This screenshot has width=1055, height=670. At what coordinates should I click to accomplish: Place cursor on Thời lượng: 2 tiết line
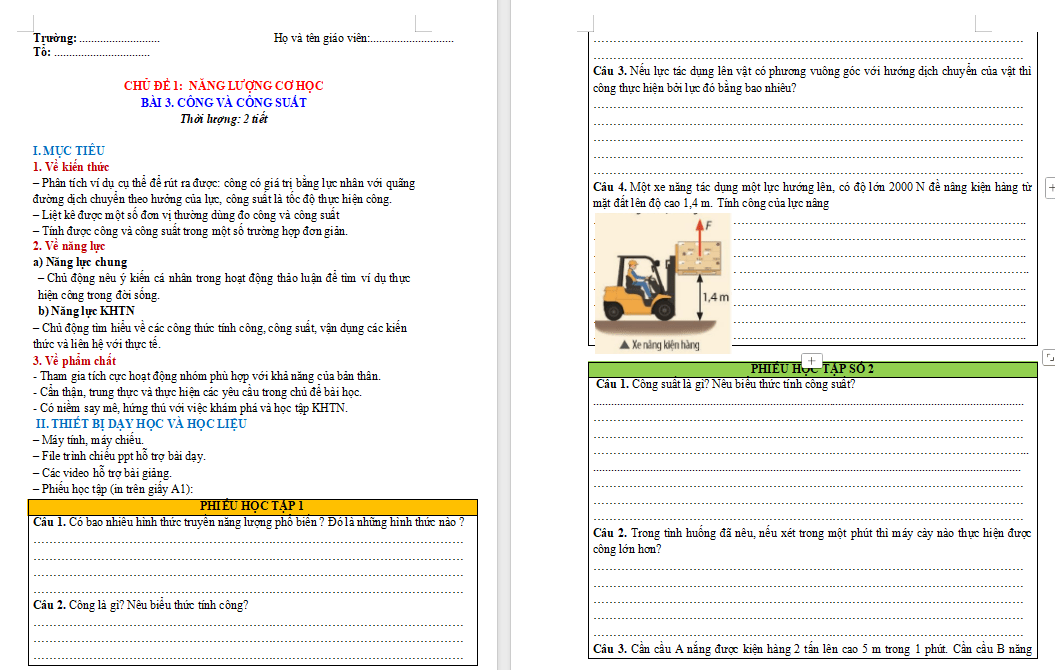tap(223, 120)
